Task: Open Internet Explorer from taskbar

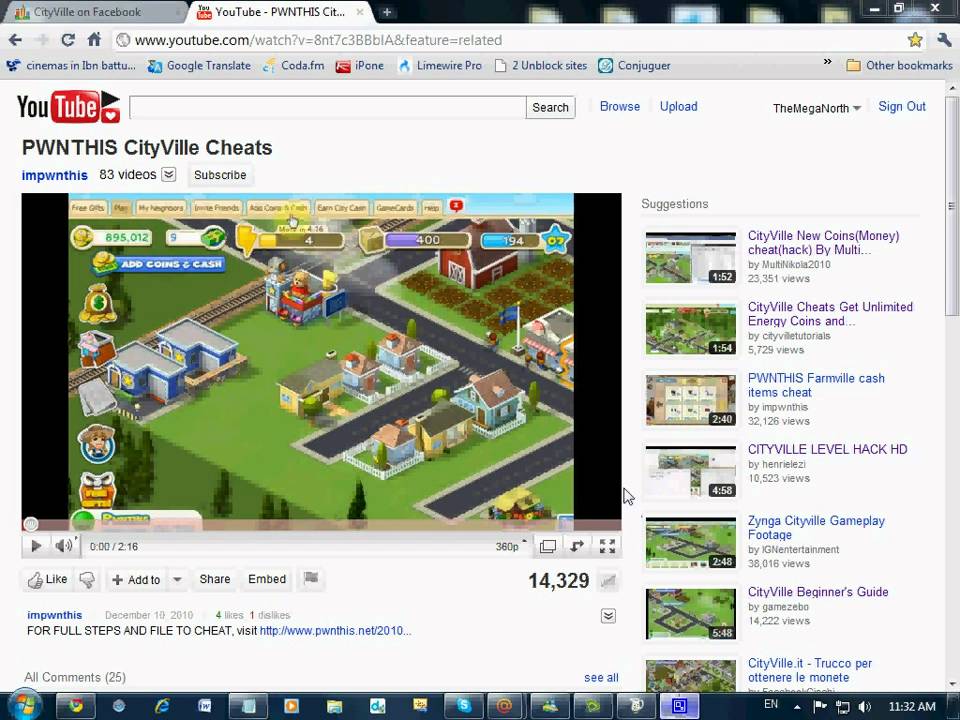Action: [x=162, y=706]
